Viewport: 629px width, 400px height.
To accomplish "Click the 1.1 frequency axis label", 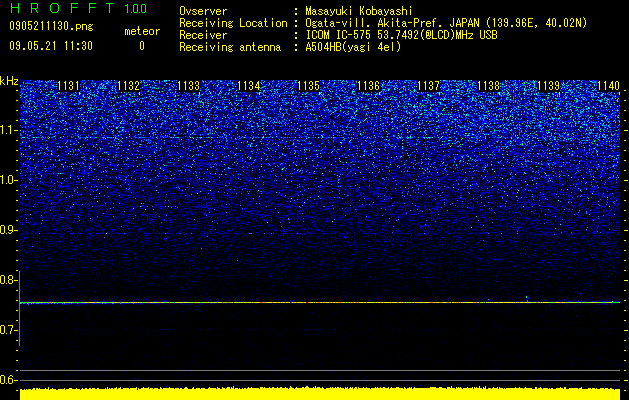I will (x=9, y=130).
